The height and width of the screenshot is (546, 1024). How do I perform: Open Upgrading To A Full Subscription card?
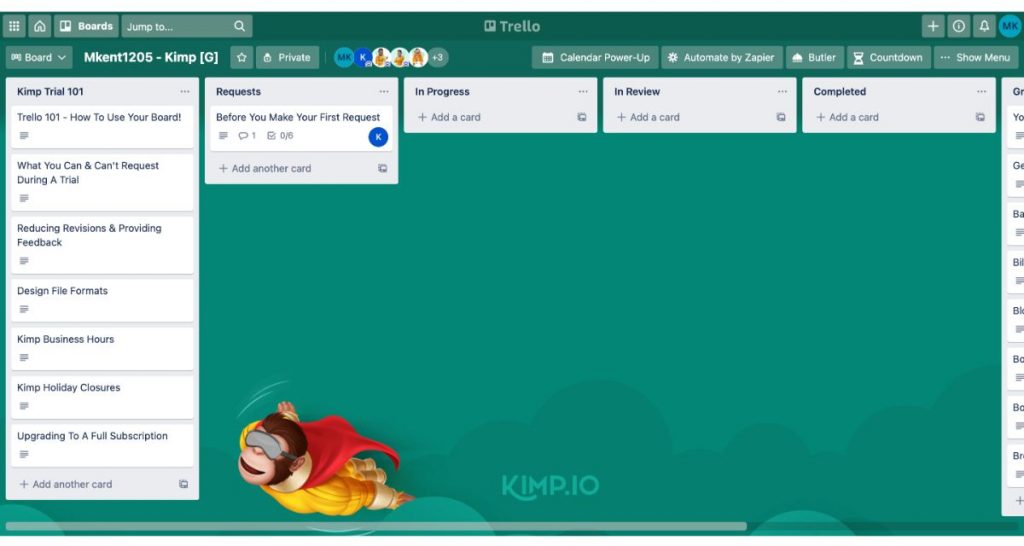(x=103, y=445)
